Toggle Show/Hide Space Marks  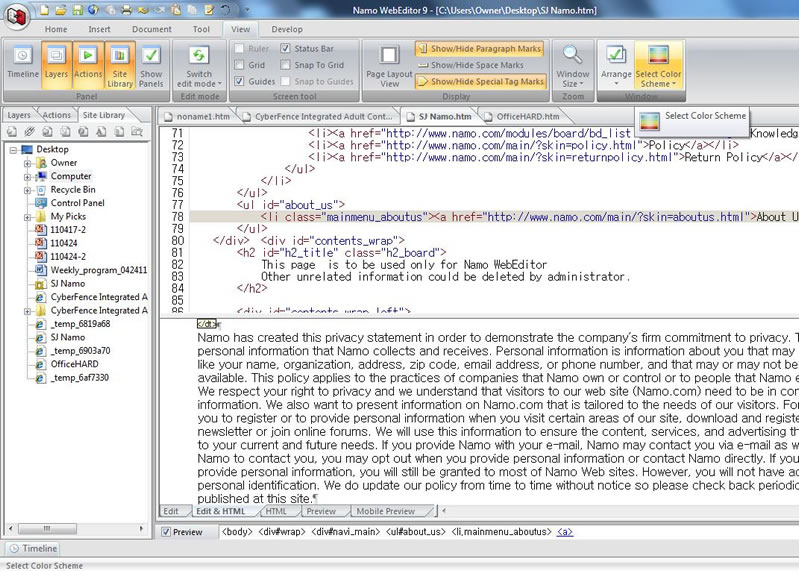471,65
